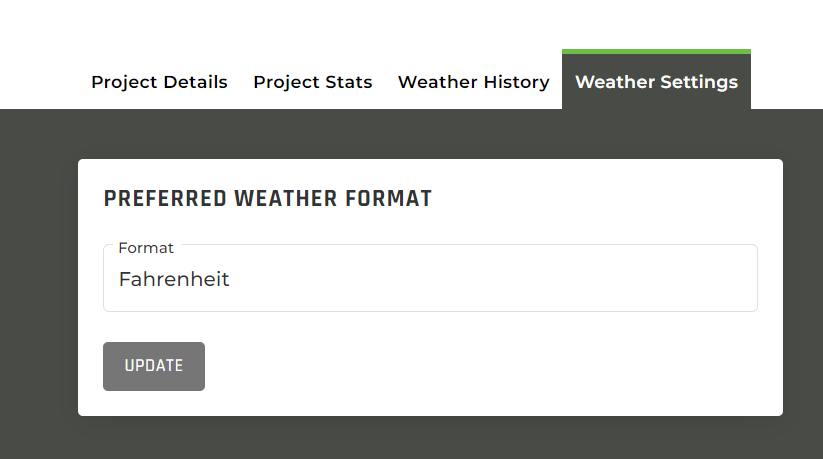Viewport: 823px width, 459px height.
Task: Expand the Format dropdown field
Action: (430, 278)
